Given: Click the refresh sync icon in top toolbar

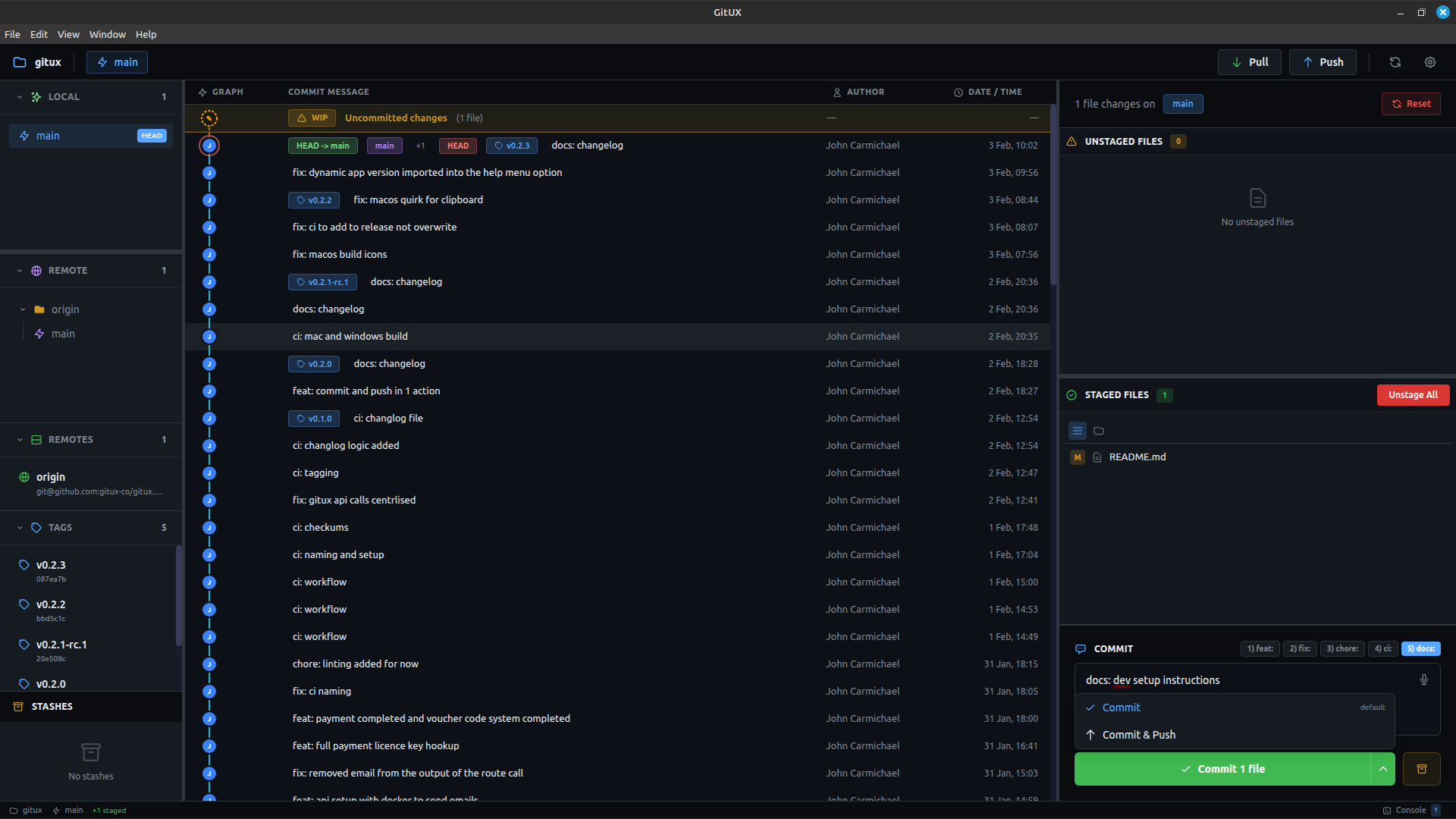Looking at the screenshot, I should [x=1395, y=61].
